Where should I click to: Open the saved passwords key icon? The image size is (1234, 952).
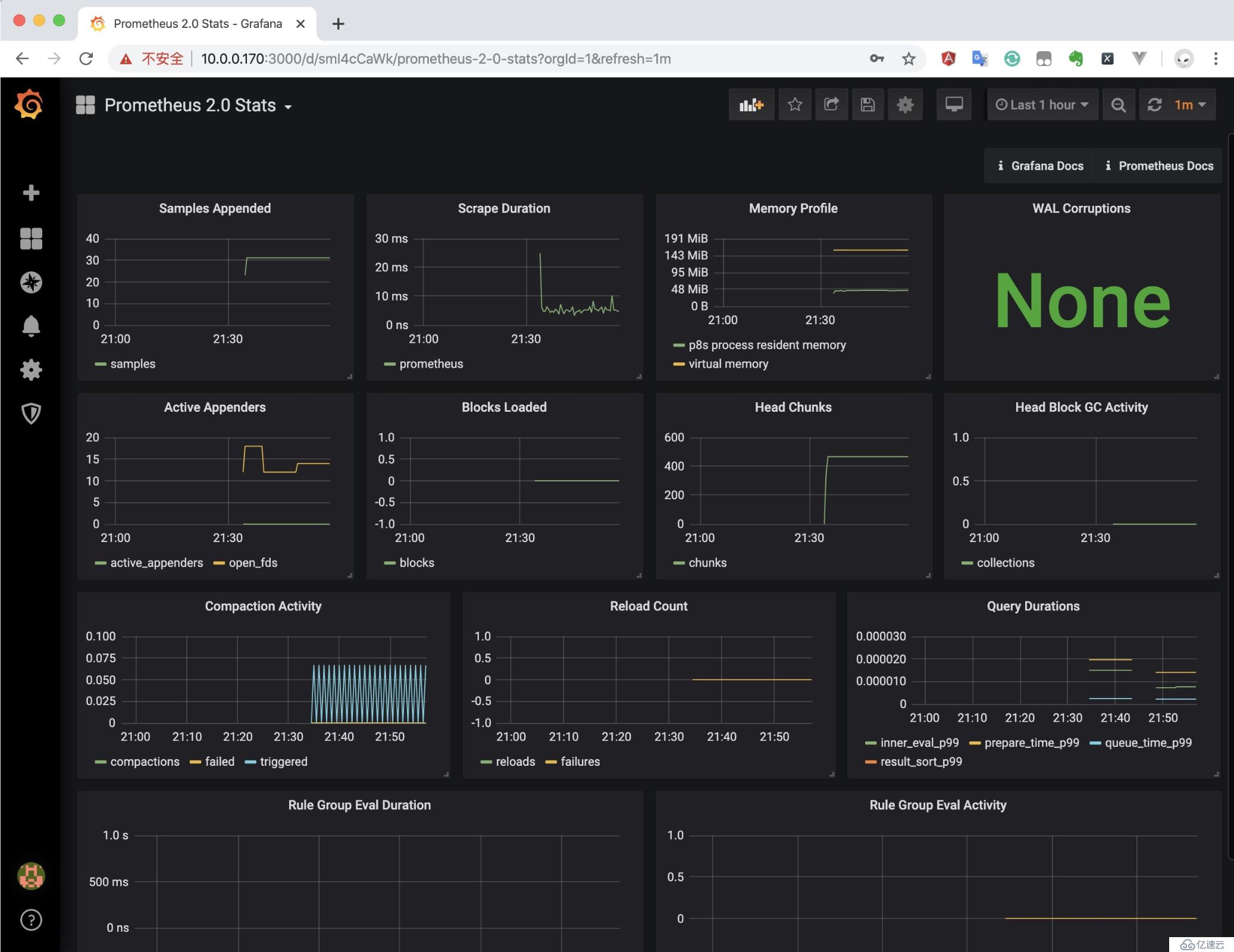click(x=876, y=58)
